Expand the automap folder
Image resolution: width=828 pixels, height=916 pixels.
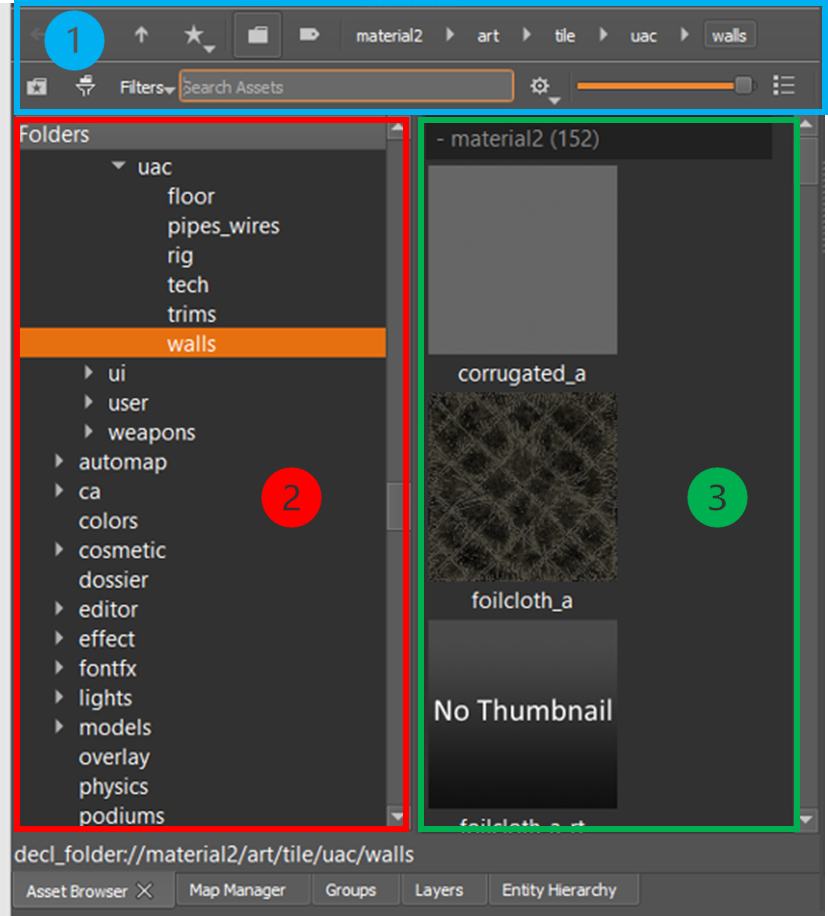point(59,461)
